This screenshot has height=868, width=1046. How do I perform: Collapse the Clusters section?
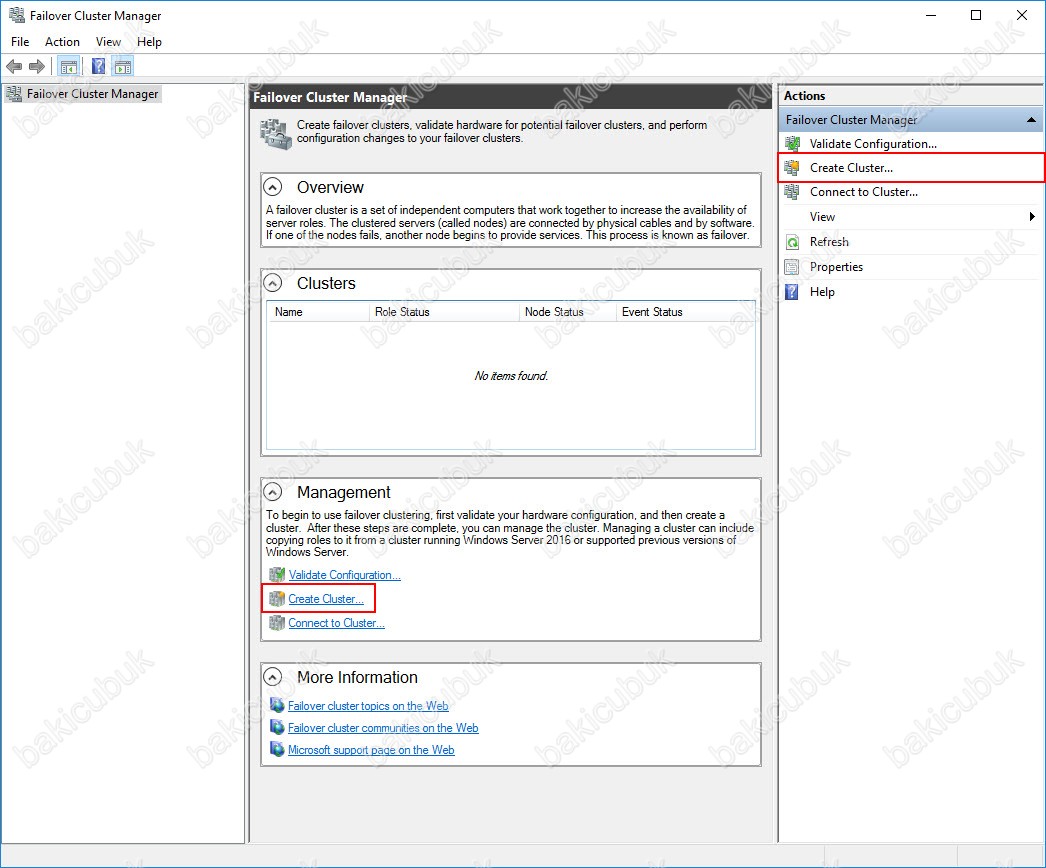pyautogui.click(x=273, y=283)
